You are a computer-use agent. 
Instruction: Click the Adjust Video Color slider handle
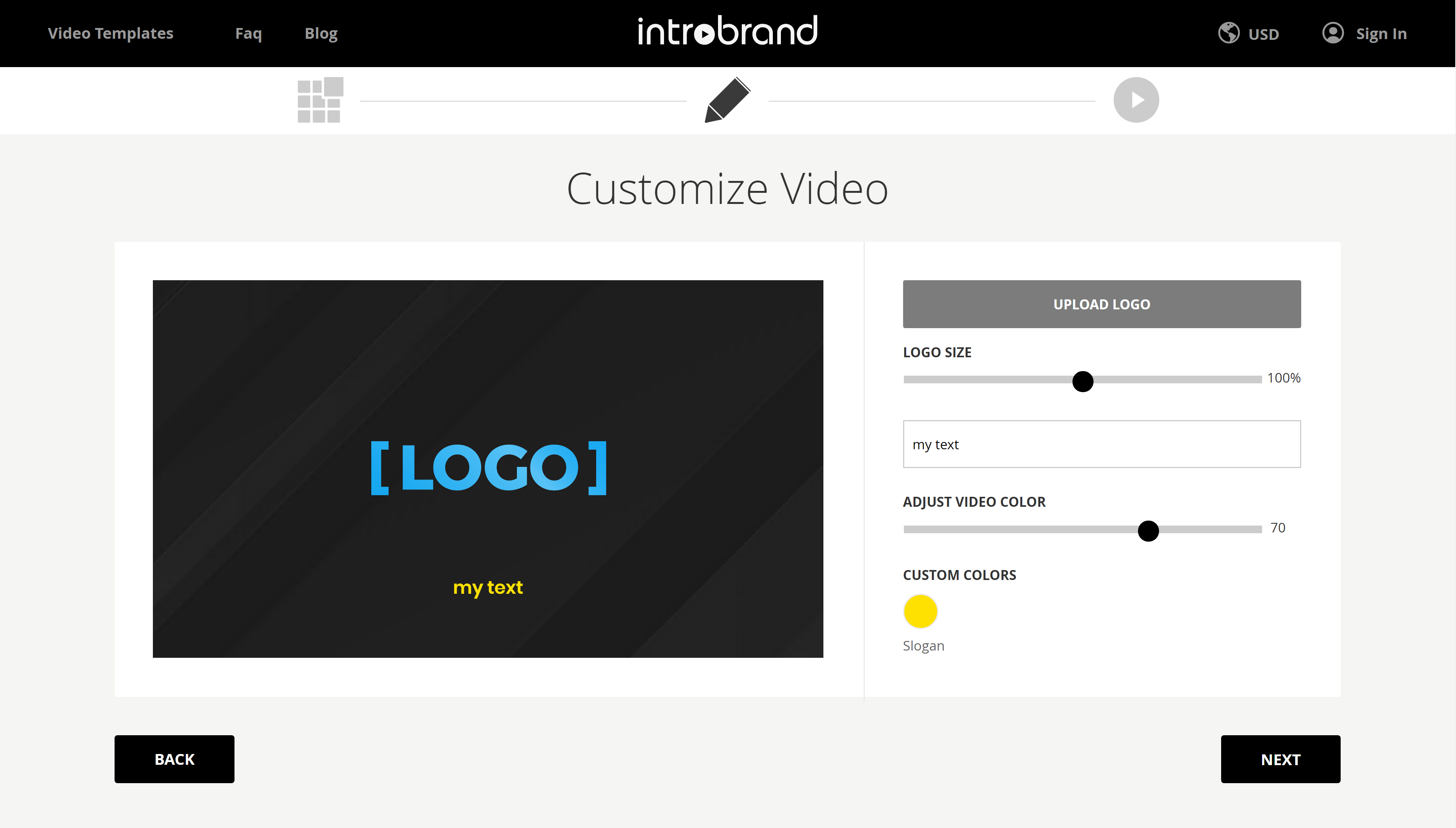click(x=1148, y=531)
